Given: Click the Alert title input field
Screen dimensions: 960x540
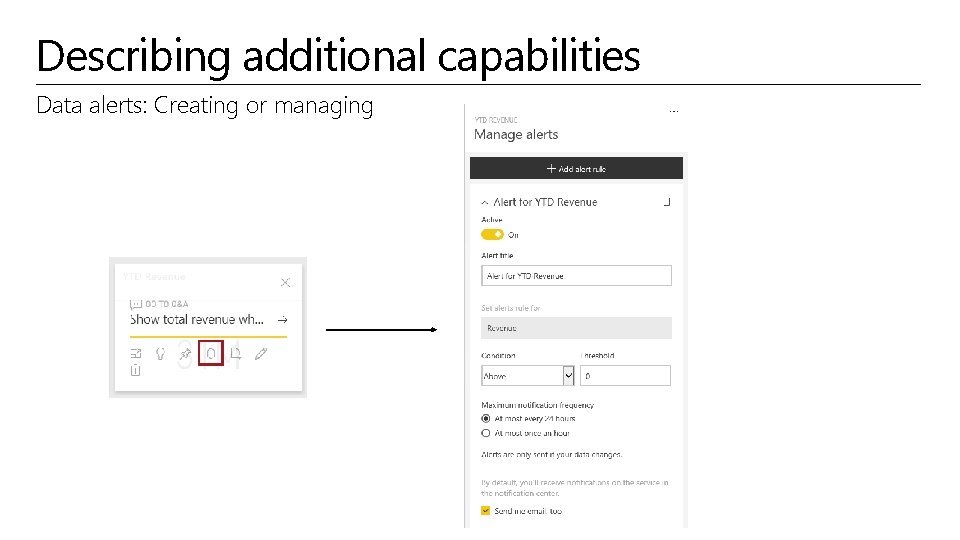Looking at the screenshot, I should click(576, 276).
